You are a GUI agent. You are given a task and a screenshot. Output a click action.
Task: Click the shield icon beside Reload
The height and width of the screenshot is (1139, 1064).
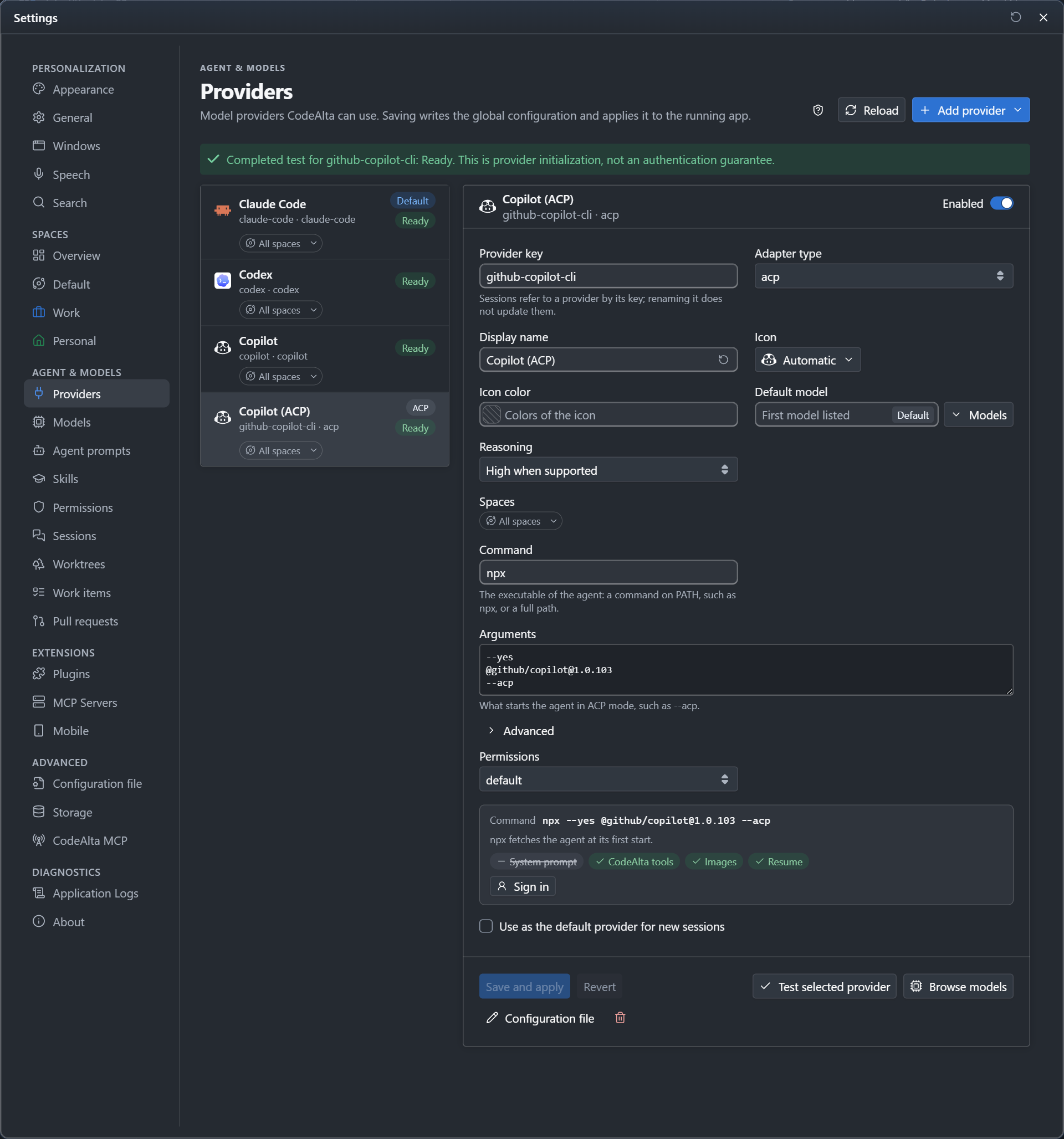pyautogui.click(x=818, y=110)
